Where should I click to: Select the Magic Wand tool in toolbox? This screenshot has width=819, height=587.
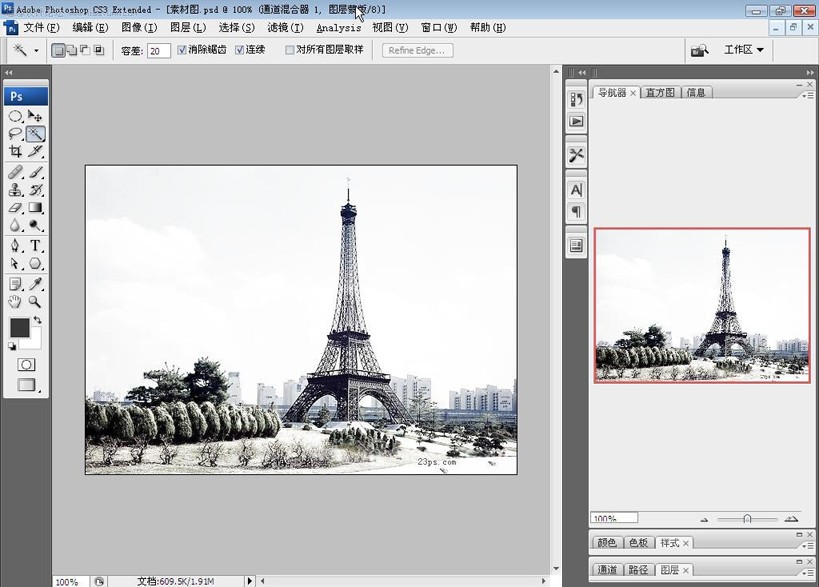point(35,134)
